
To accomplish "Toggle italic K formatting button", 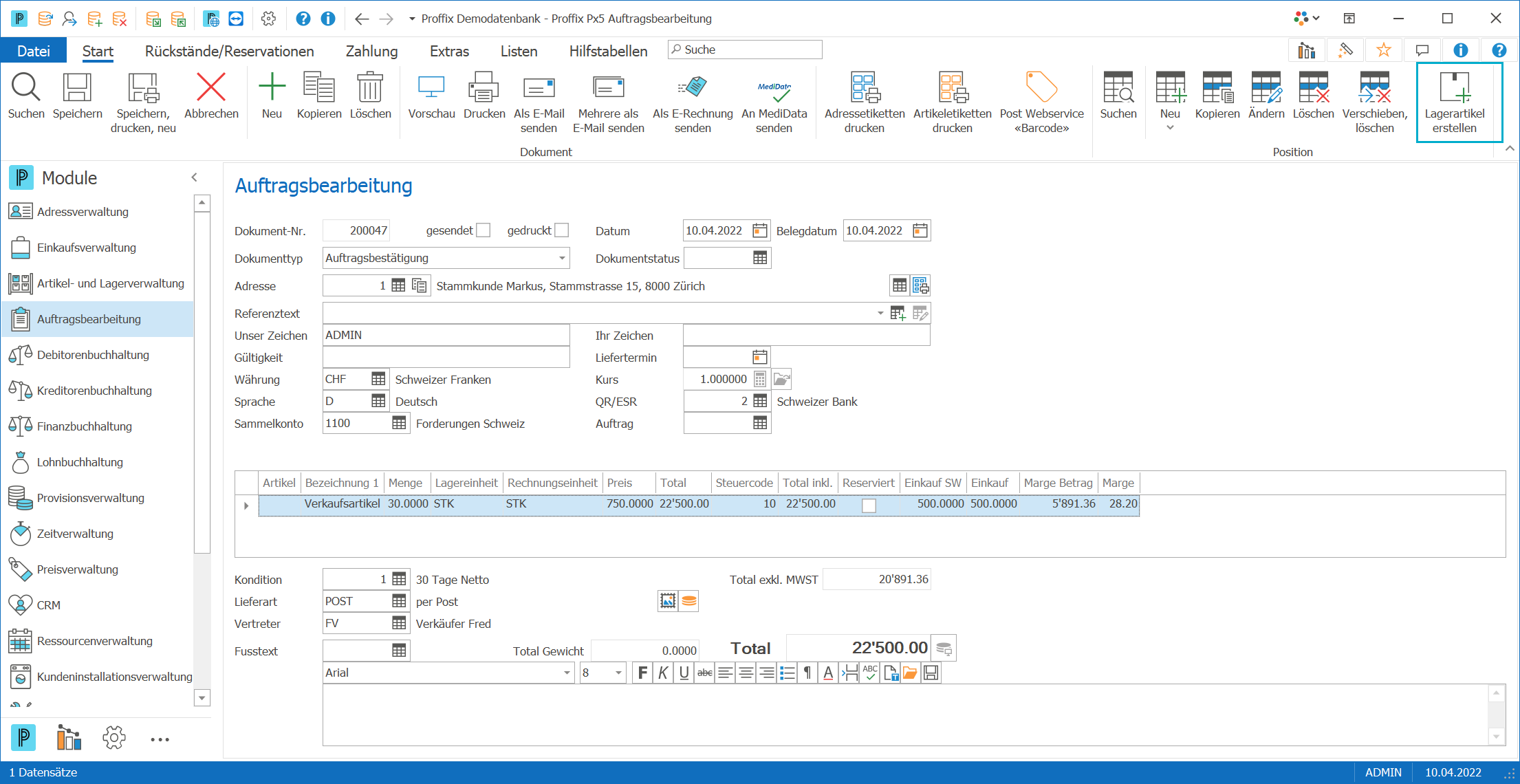I will point(662,673).
